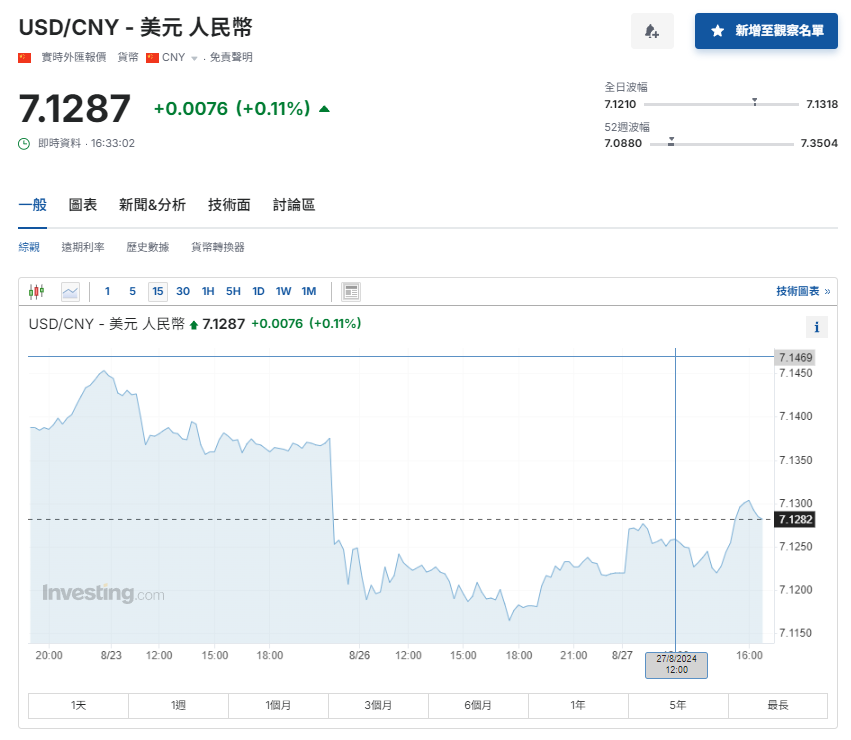Click the China flag beside 實時外匯報價
The height and width of the screenshot is (740, 851).
point(25,58)
